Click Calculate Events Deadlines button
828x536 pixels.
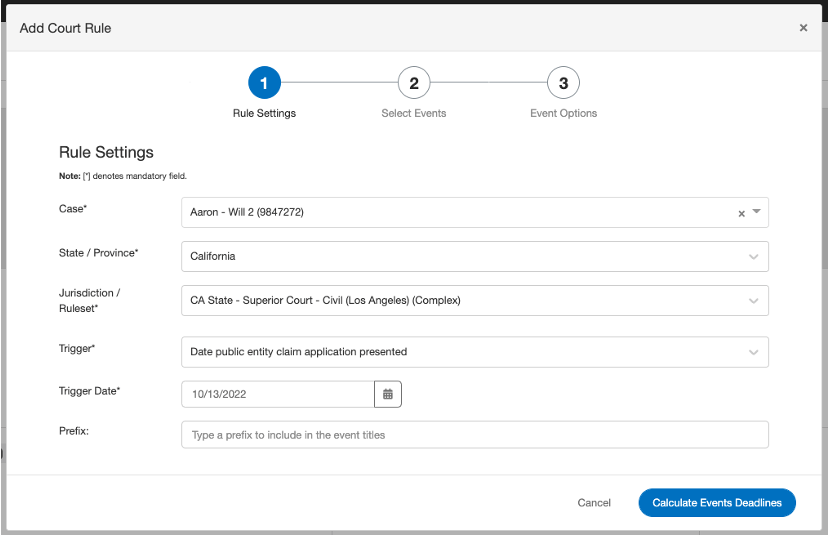pos(717,503)
